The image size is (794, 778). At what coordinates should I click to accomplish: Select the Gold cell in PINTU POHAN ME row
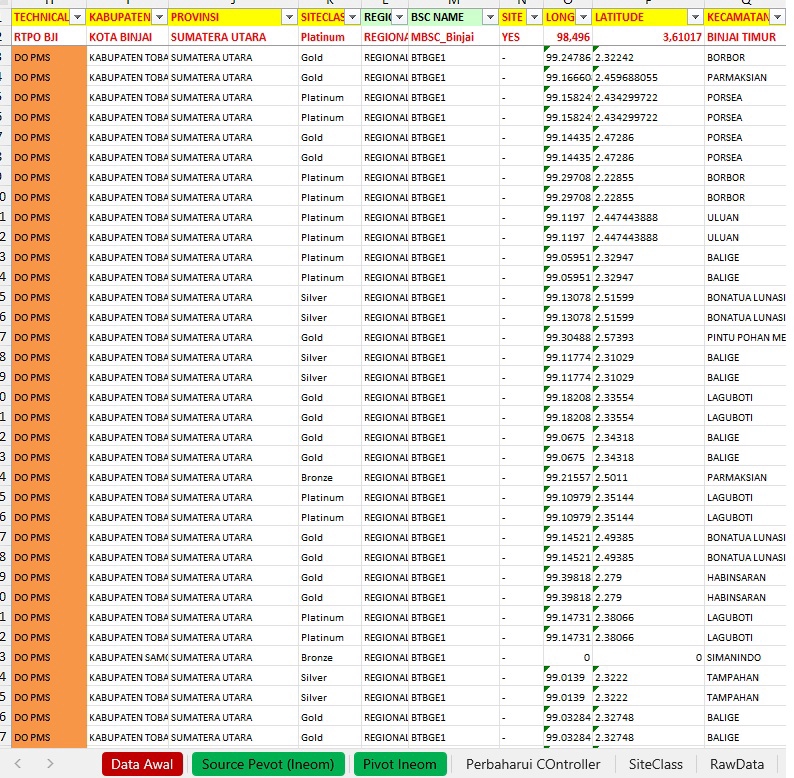click(330, 337)
